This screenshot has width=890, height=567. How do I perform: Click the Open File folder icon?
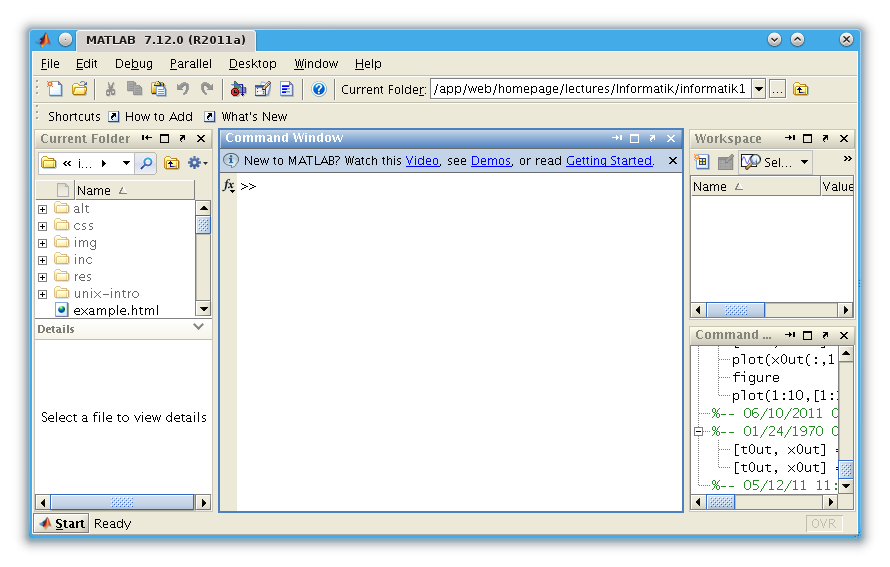79,89
